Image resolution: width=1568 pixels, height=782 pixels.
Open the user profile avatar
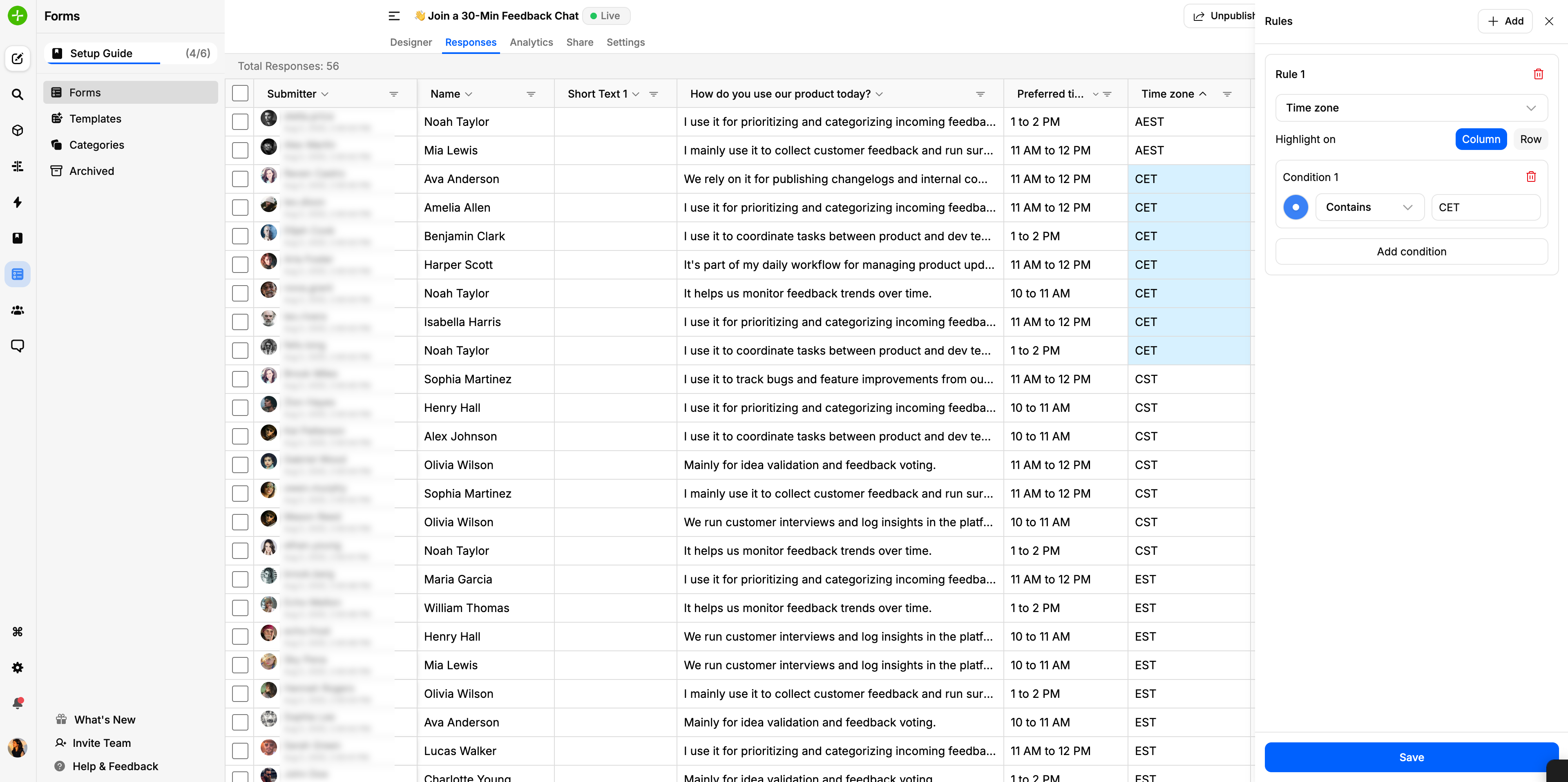point(18,747)
